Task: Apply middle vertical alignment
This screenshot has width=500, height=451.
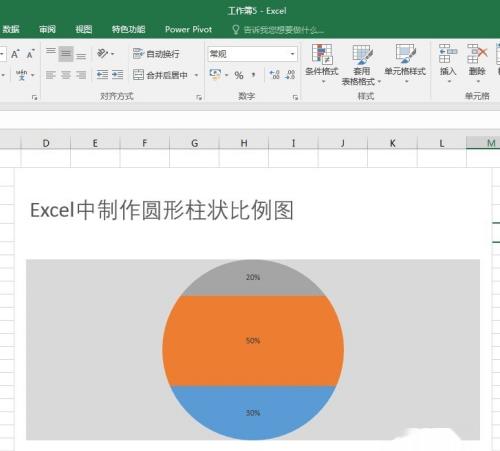Action: [x=66, y=54]
